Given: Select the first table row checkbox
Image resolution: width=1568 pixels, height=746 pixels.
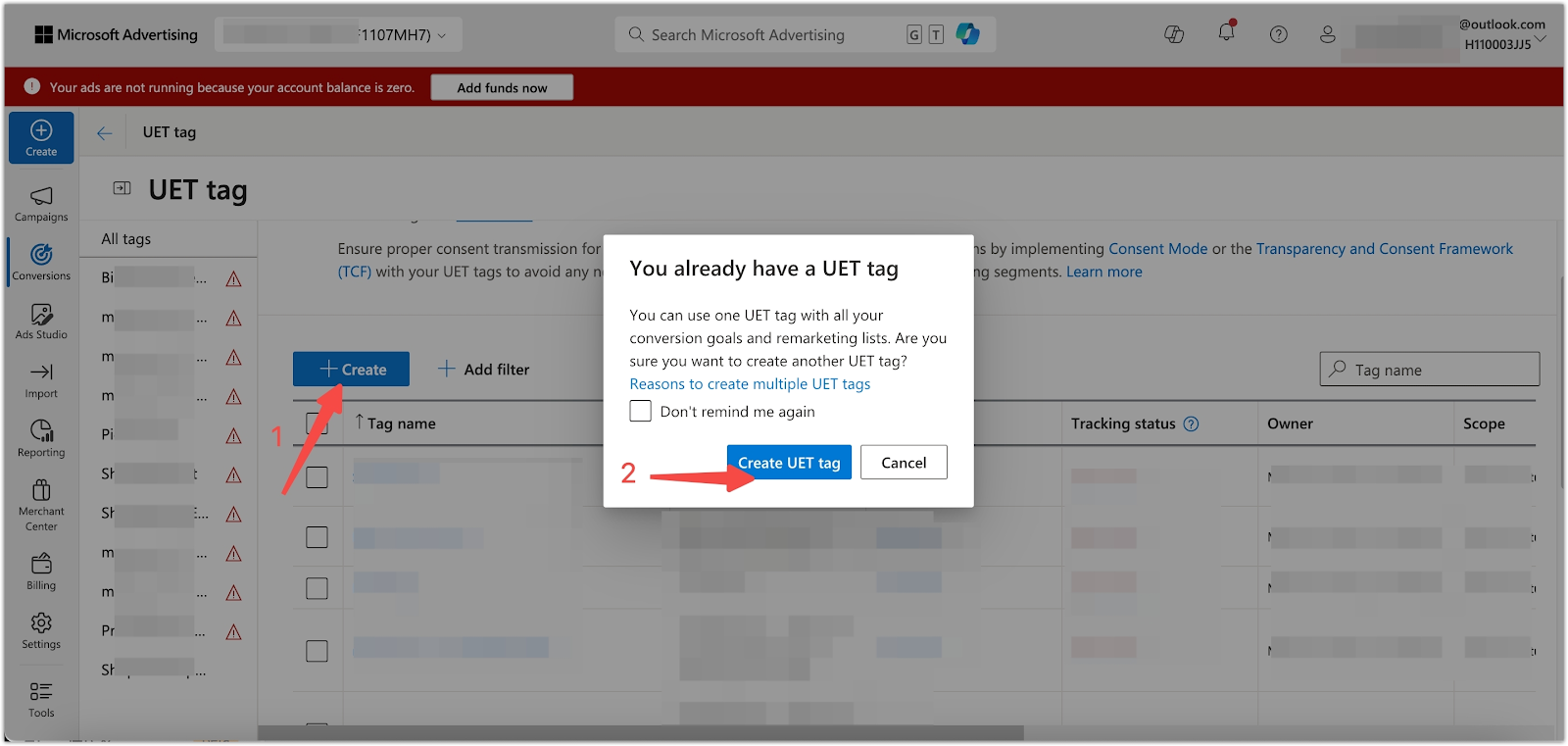Looking at the screenshot, I should point(317,477).
